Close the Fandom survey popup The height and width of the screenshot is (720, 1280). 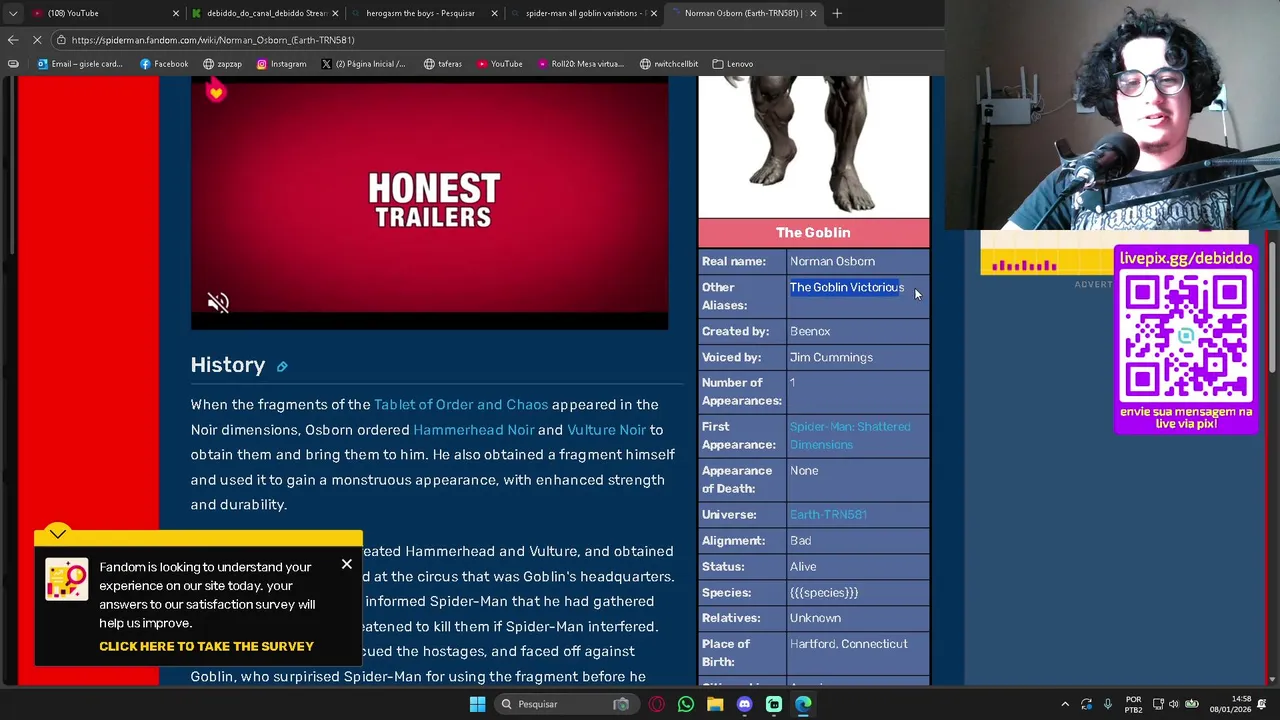point(347,565)
